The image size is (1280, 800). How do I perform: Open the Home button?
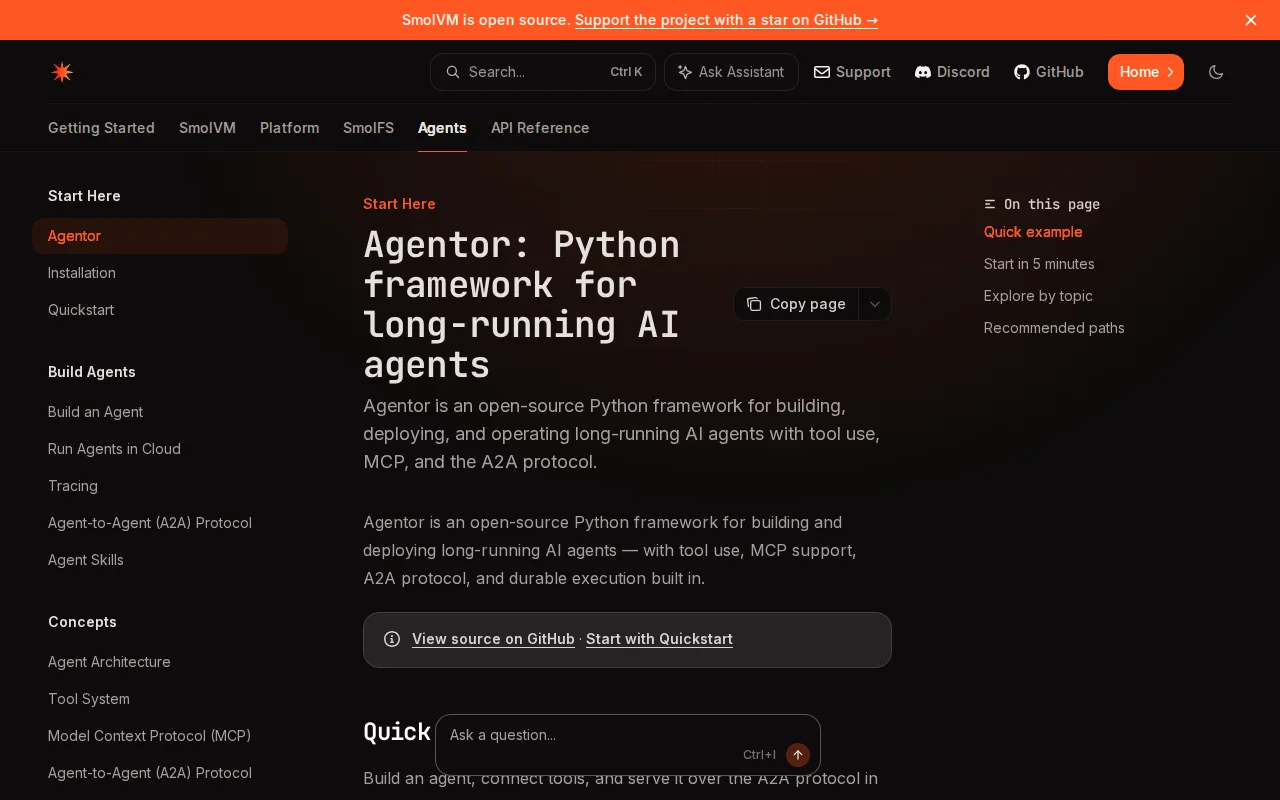click(x=1146, y=72)
